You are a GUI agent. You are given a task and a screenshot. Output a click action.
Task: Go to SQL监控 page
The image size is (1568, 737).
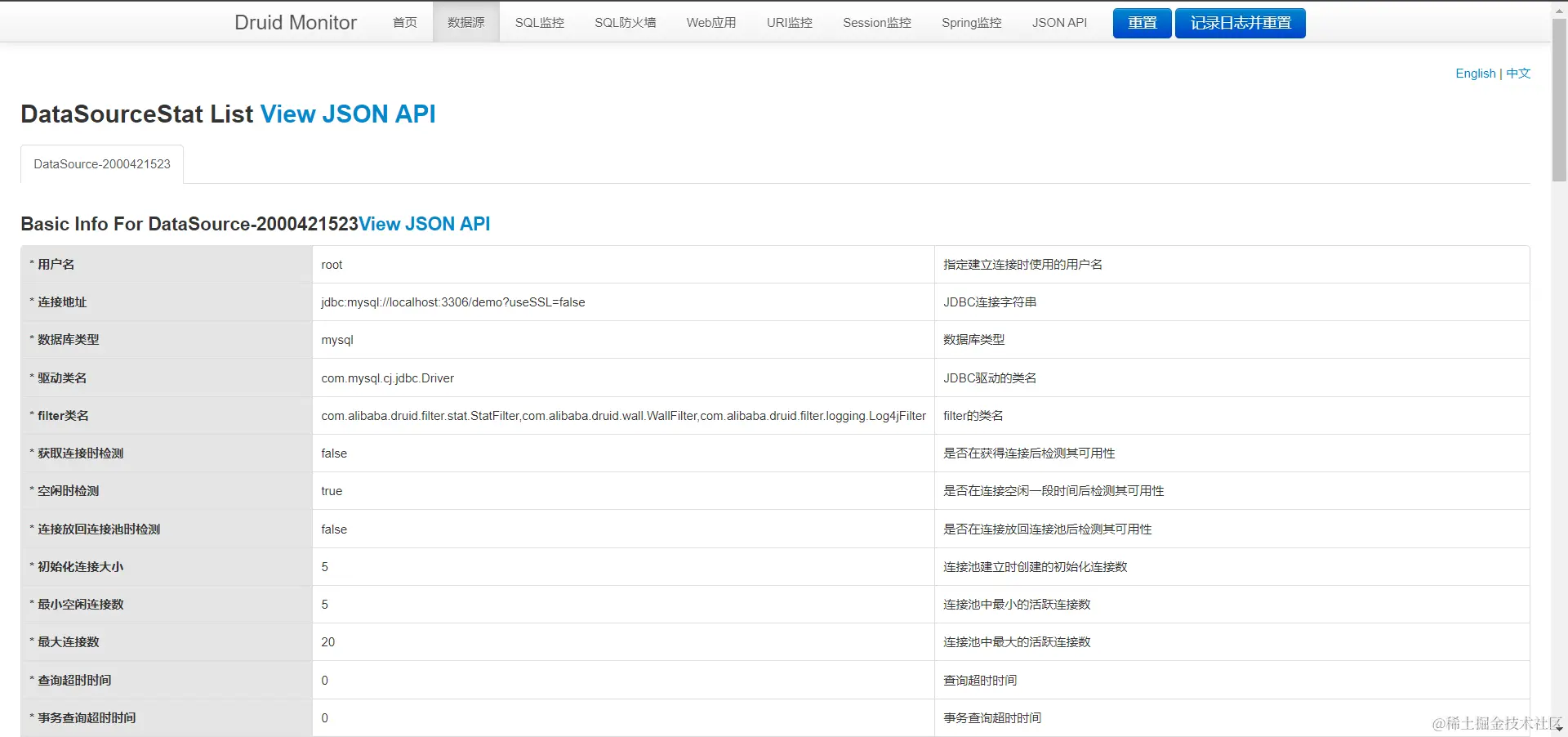(540, 23)
